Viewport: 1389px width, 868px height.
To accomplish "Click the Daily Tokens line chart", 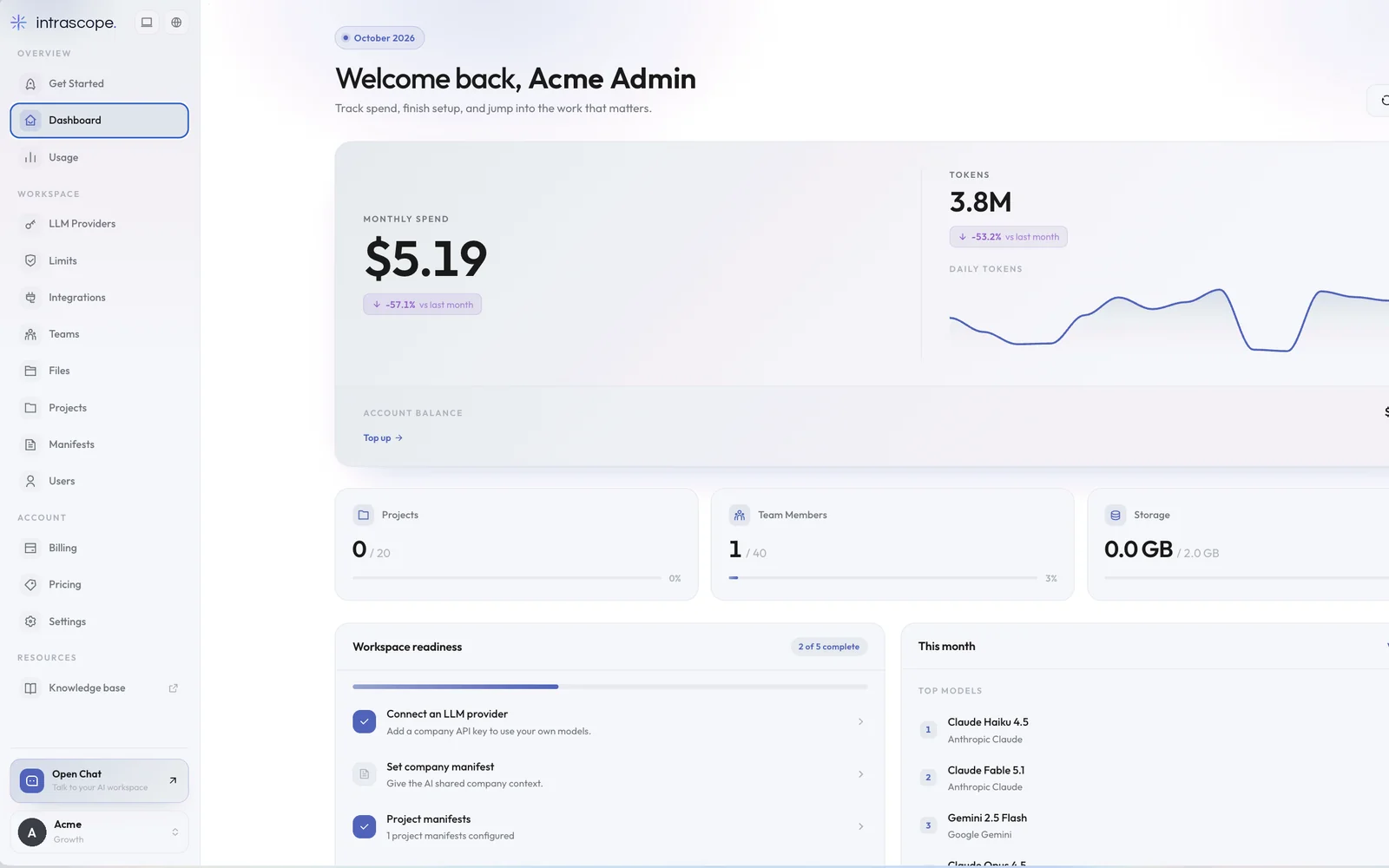I will pos(1169,319).
